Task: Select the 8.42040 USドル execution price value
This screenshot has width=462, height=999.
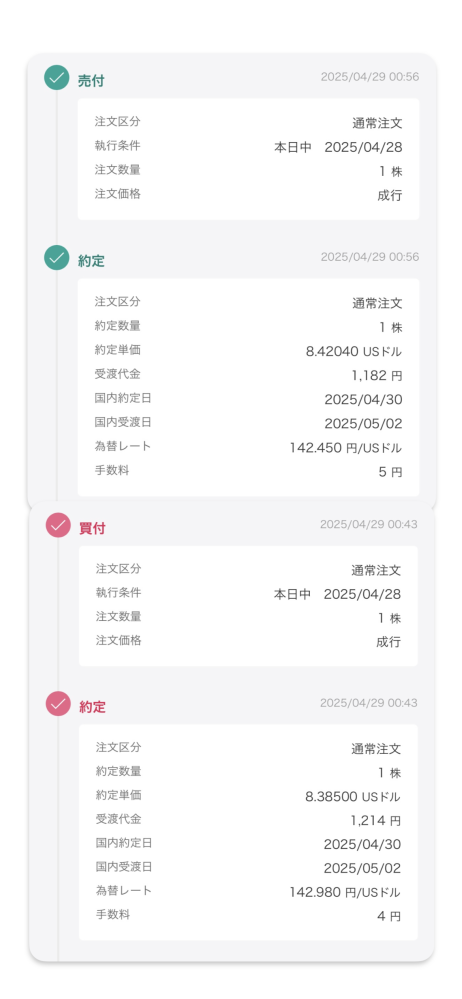Action: (x=354, y=352)
